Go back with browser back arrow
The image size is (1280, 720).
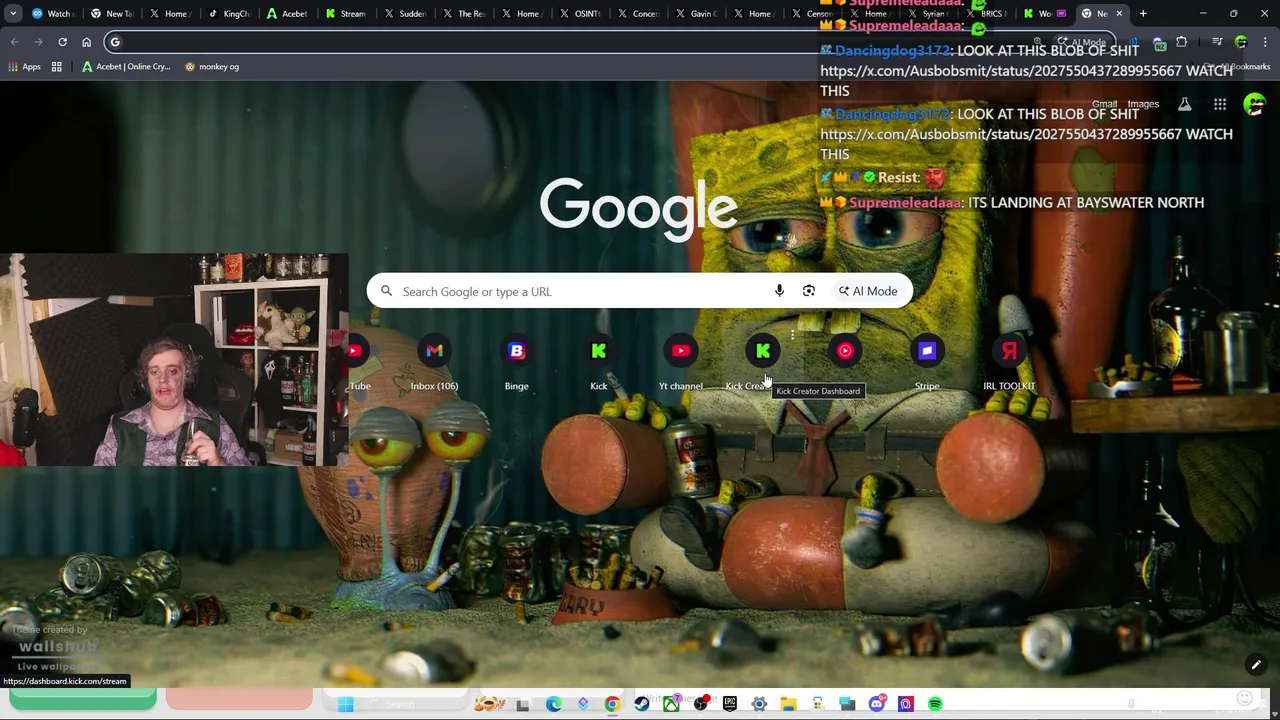click(x=14, y=42)
